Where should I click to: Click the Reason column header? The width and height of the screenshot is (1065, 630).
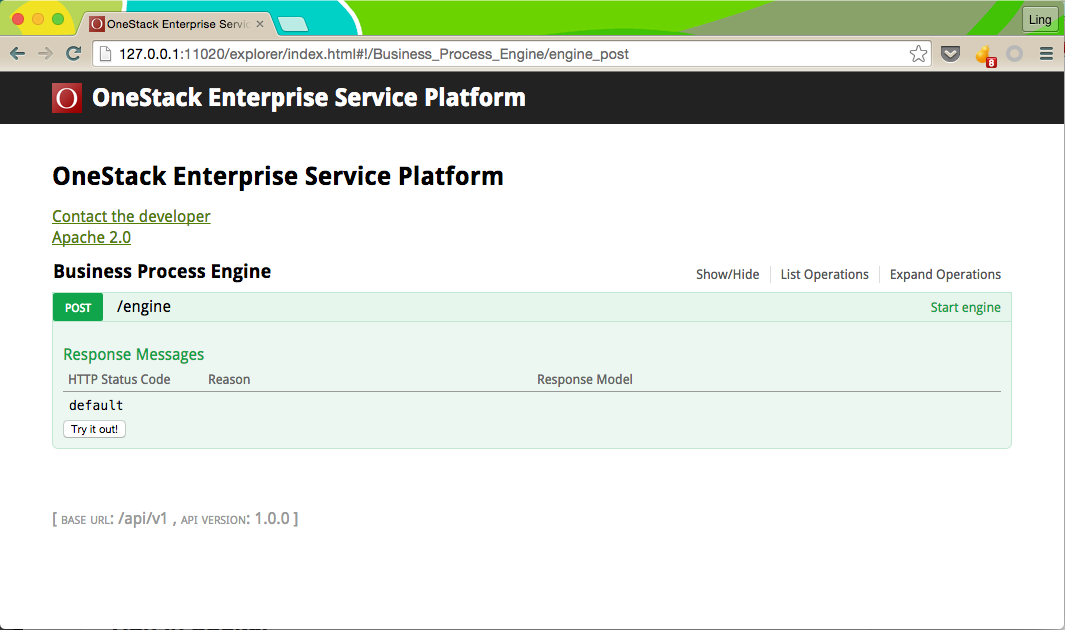click(229, 379)
